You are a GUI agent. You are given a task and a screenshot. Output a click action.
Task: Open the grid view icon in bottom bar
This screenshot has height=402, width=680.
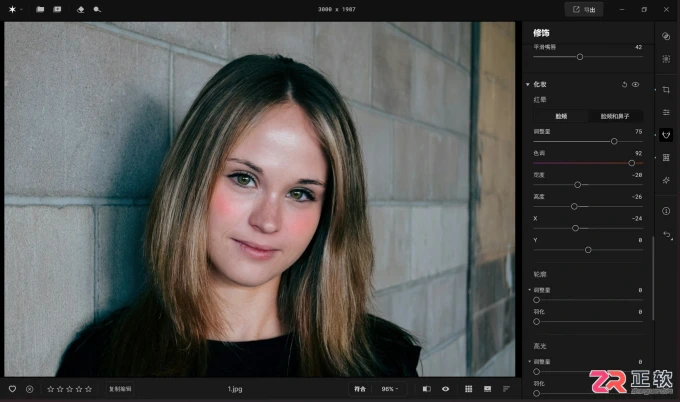(468, 389)
